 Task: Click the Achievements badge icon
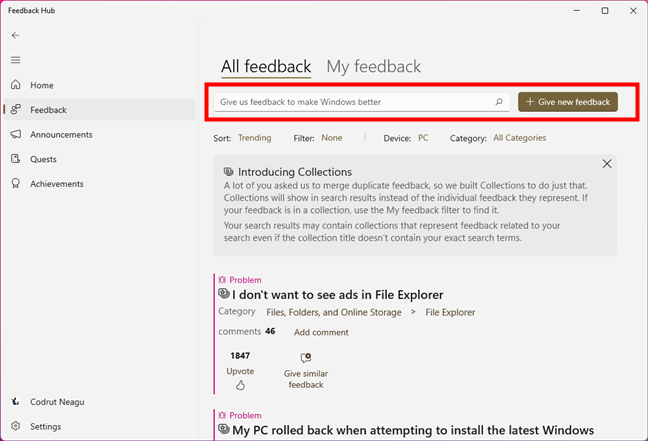click(x=15, y=184)
